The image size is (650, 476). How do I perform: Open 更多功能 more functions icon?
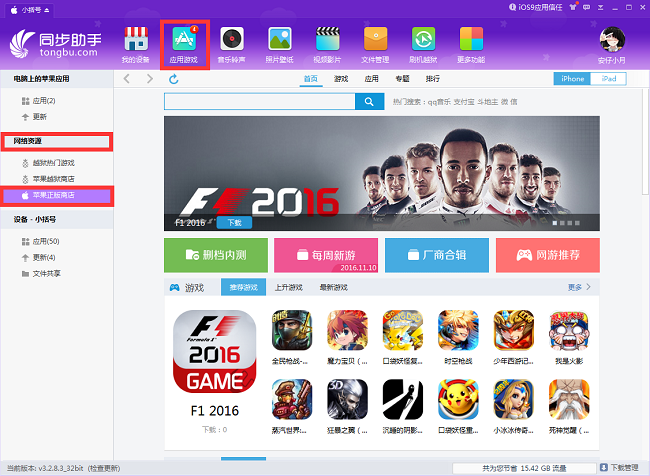[x=471, y=45]
